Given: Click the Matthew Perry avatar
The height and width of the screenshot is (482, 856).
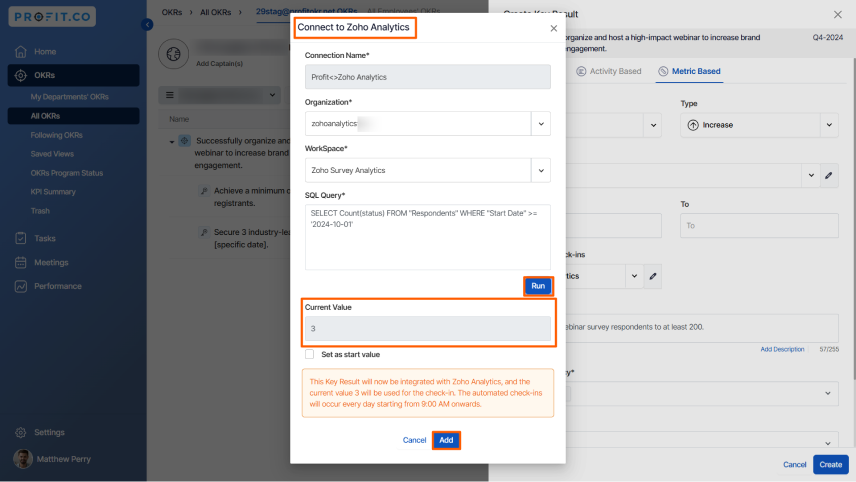Looking at the screenshot, I should coord(23,459).
